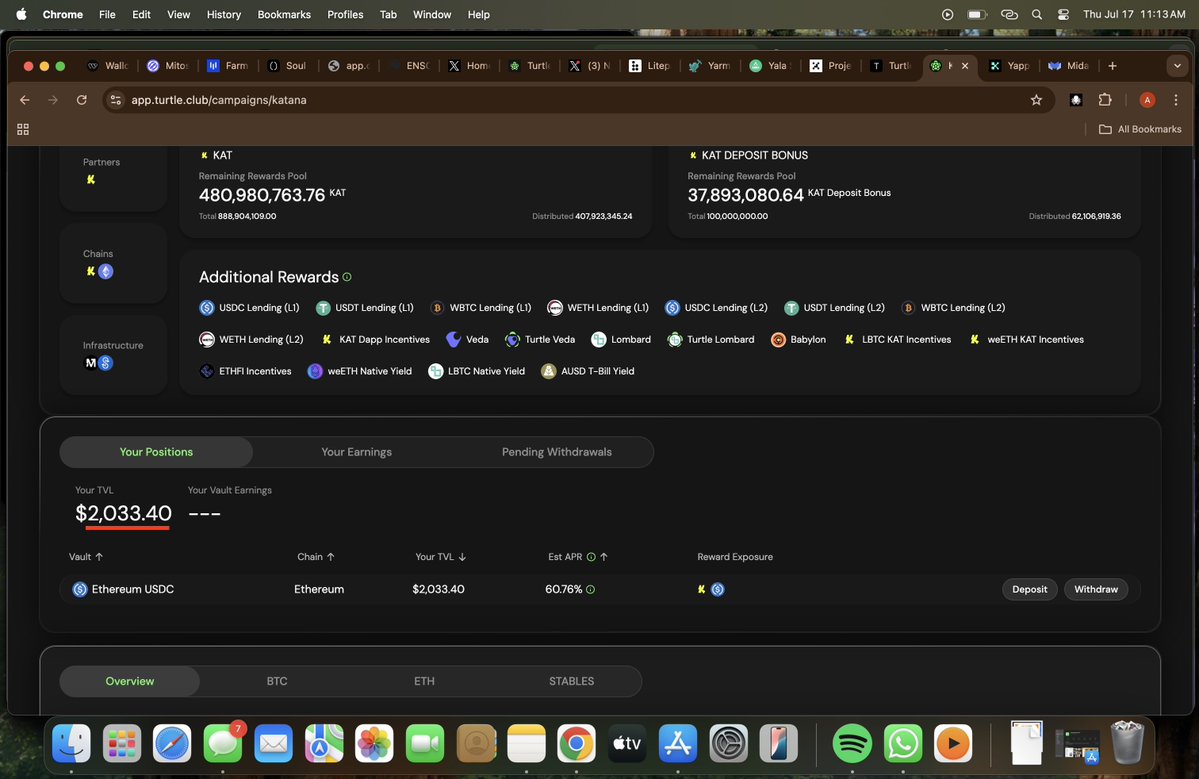Click the Veda reward icon
Viewport: 1199px width, 779px height.
click(x=453, y=339)
